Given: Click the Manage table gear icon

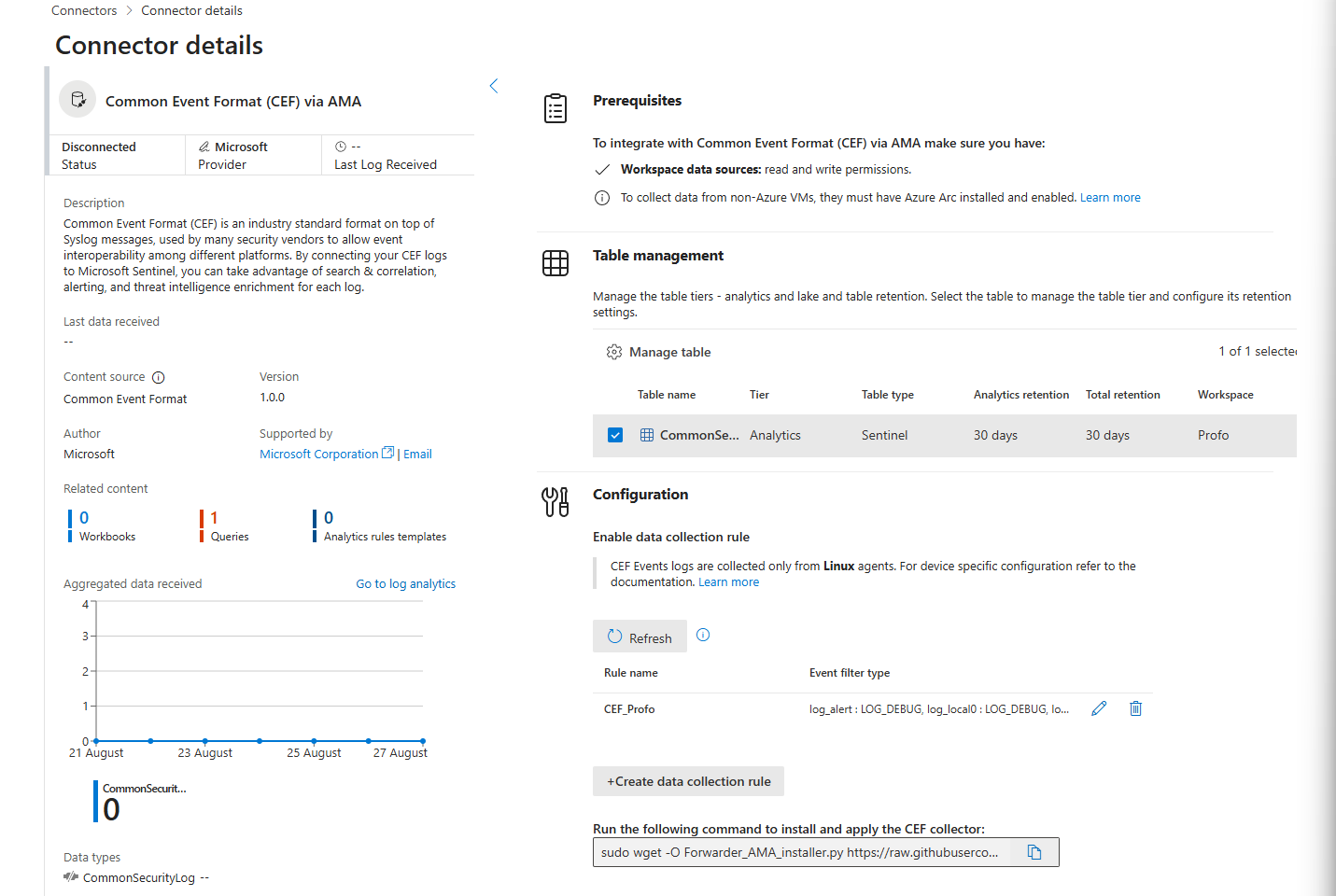Looking at the screenshot, I should click(x=613, y=352).
